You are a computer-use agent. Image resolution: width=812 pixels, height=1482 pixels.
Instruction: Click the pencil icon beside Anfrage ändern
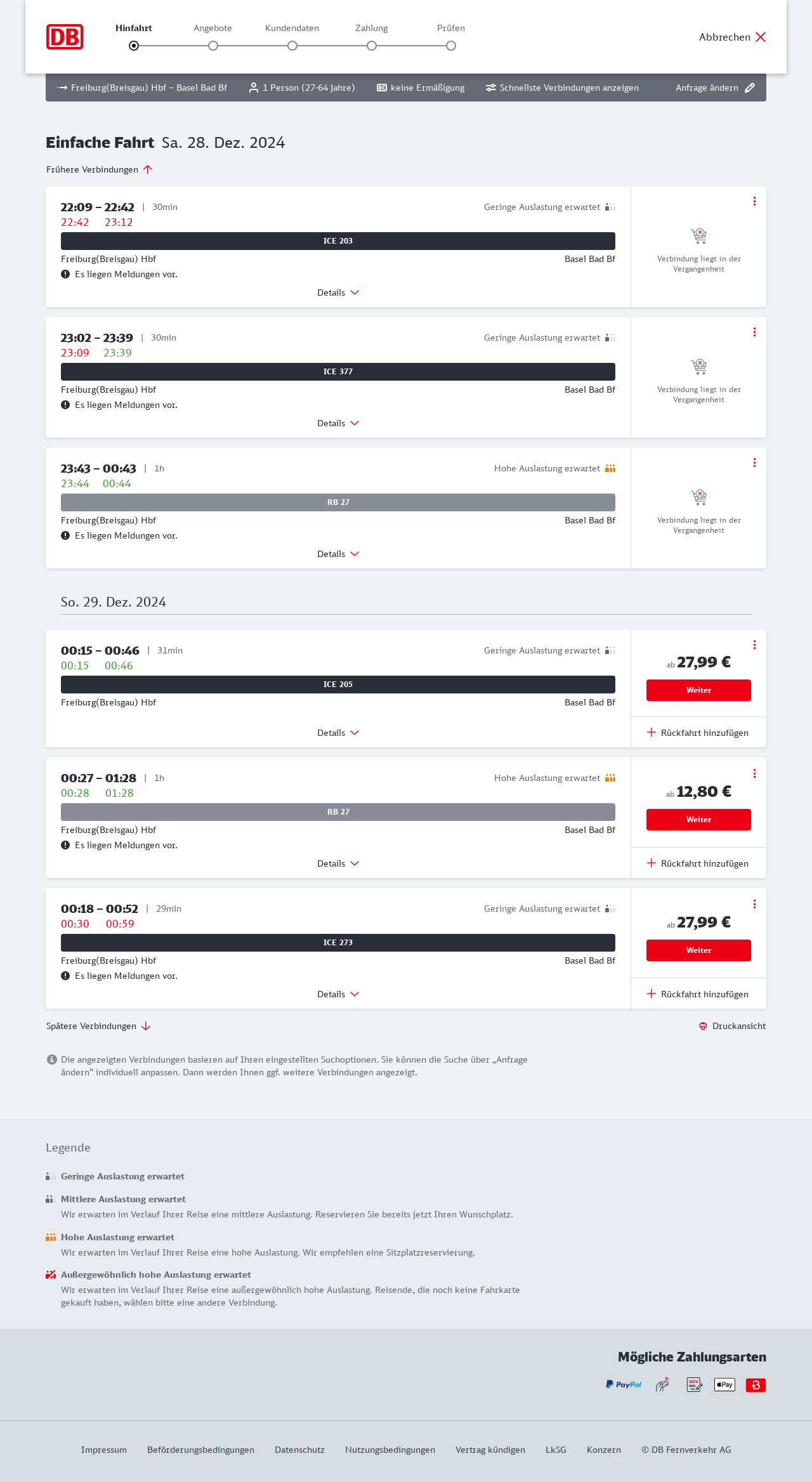(750, 88)
